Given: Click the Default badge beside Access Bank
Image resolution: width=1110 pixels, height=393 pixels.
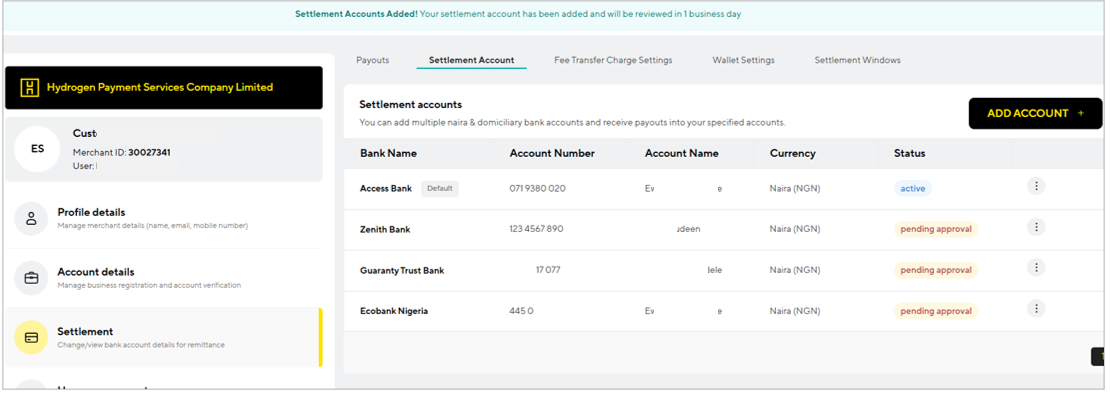Looking at the screenshot, I should [x=440, y=188].
